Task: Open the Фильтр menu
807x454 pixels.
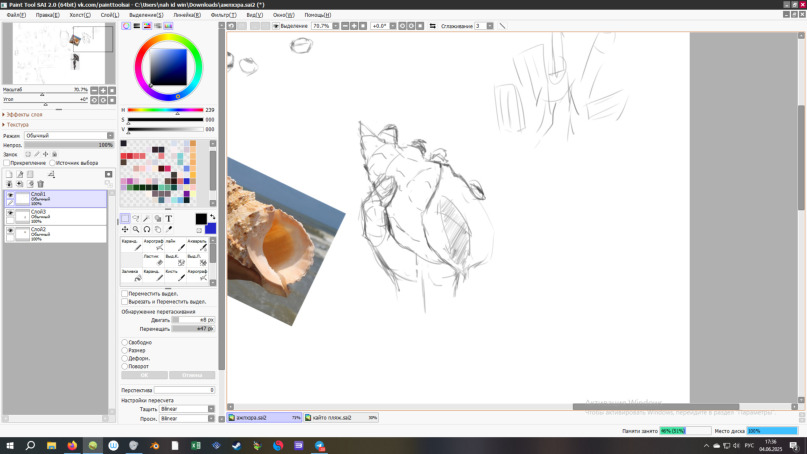Action: click(x=222, y=15)
